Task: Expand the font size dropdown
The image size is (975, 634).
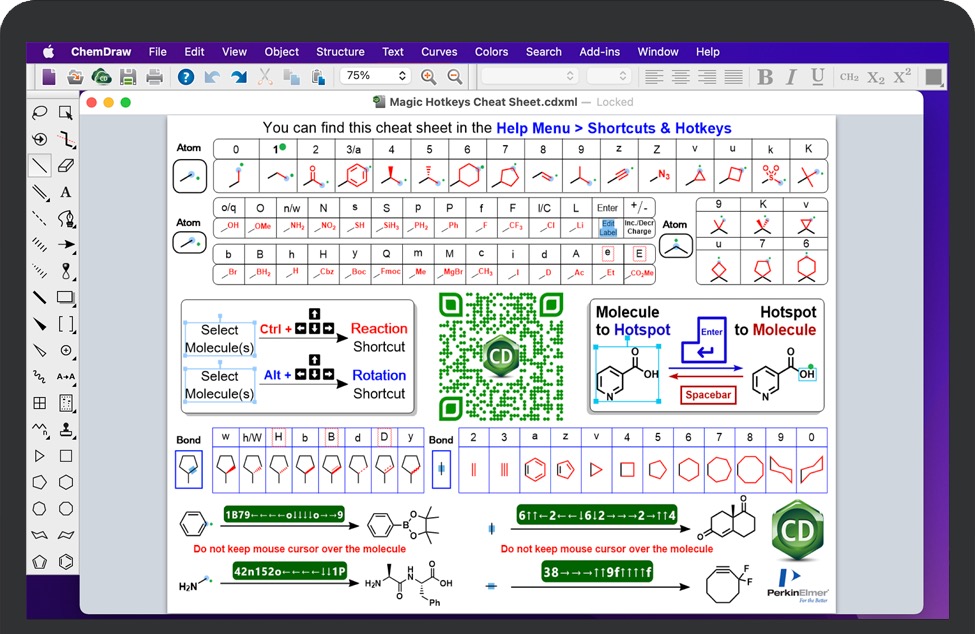Action: [x=607, y=76]
